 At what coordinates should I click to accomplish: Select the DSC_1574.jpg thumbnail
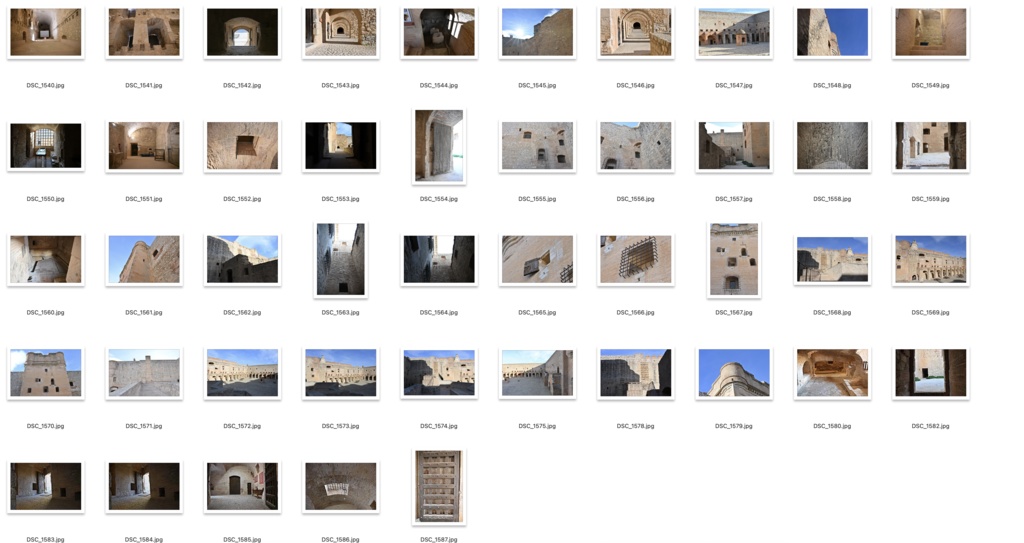[439, 373]
